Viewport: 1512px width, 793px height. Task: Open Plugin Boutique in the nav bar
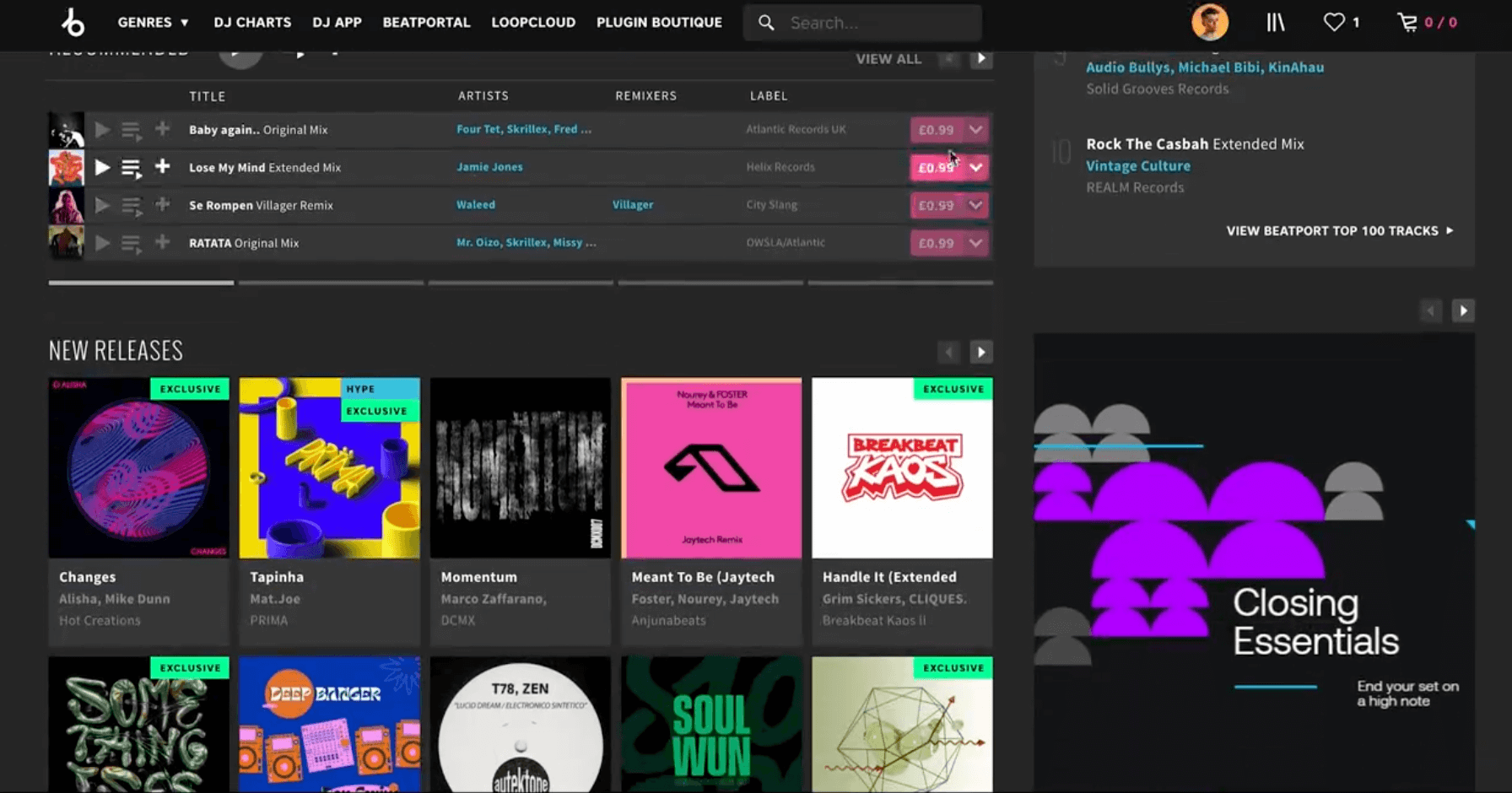[659, 22]
